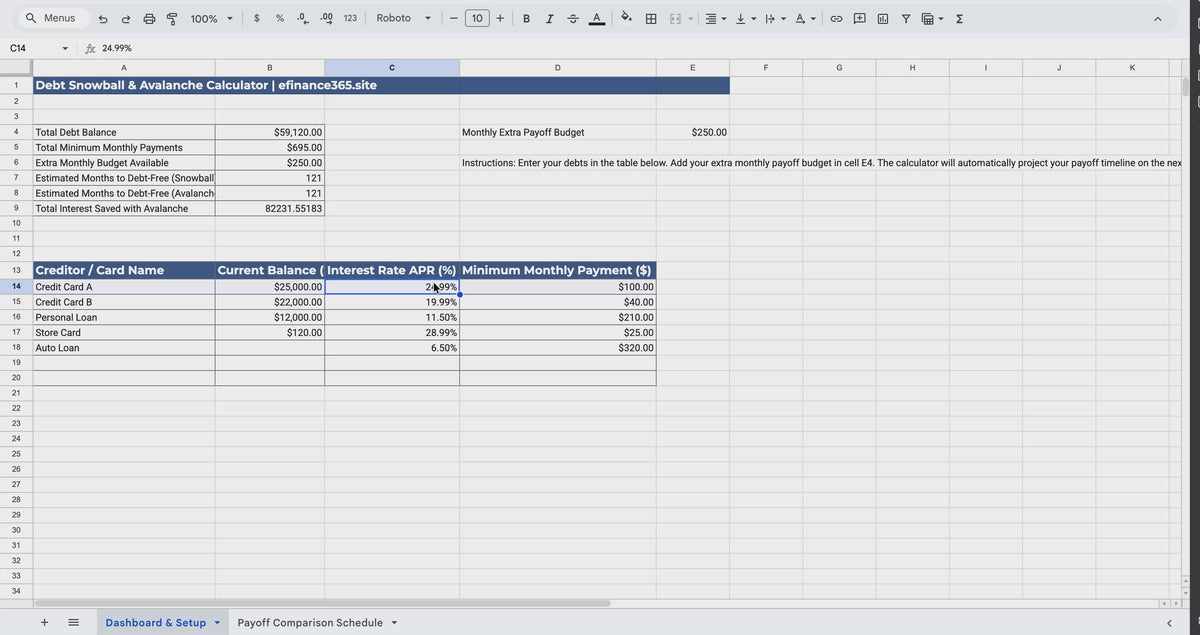Open Payoff Comparison Schedule tab menu arrow
This screenshot has width=1200, height=635.
[394, 623]
